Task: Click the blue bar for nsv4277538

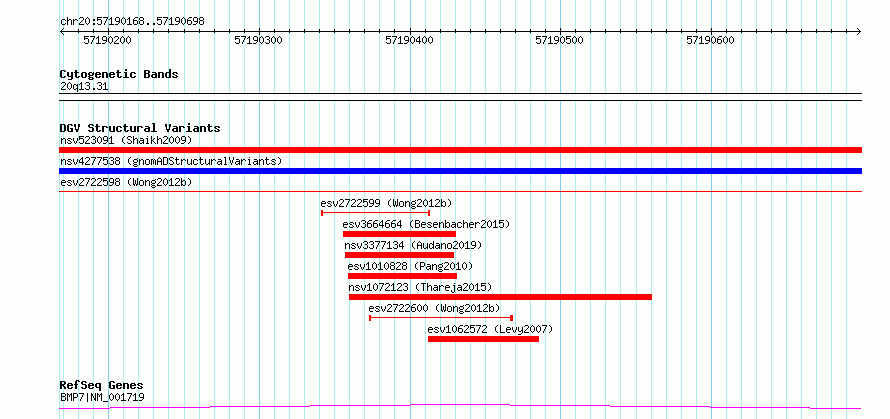Action: point(461,171)
